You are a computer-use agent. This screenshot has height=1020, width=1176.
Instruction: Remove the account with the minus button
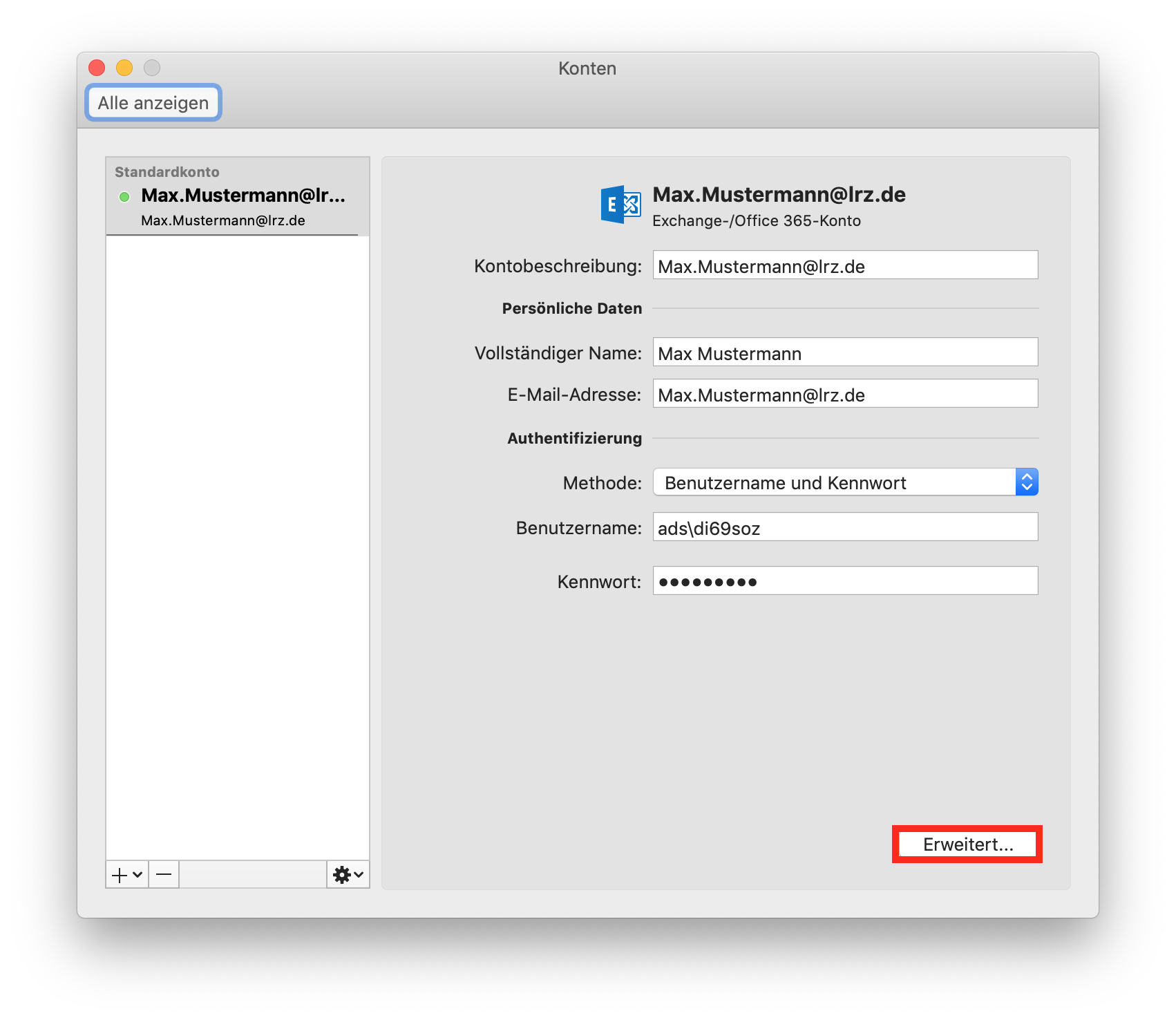[x=164, y=875]
